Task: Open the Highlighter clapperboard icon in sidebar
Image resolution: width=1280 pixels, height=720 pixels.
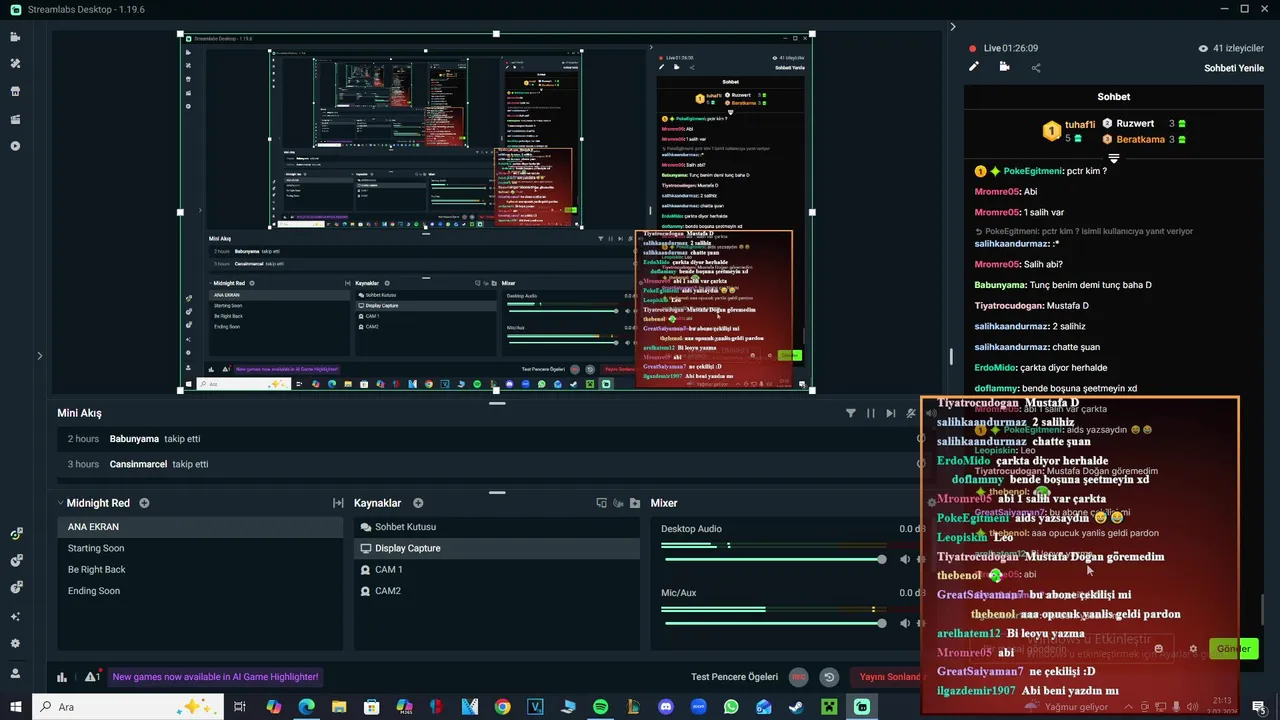Action: (x=15, y=119)
